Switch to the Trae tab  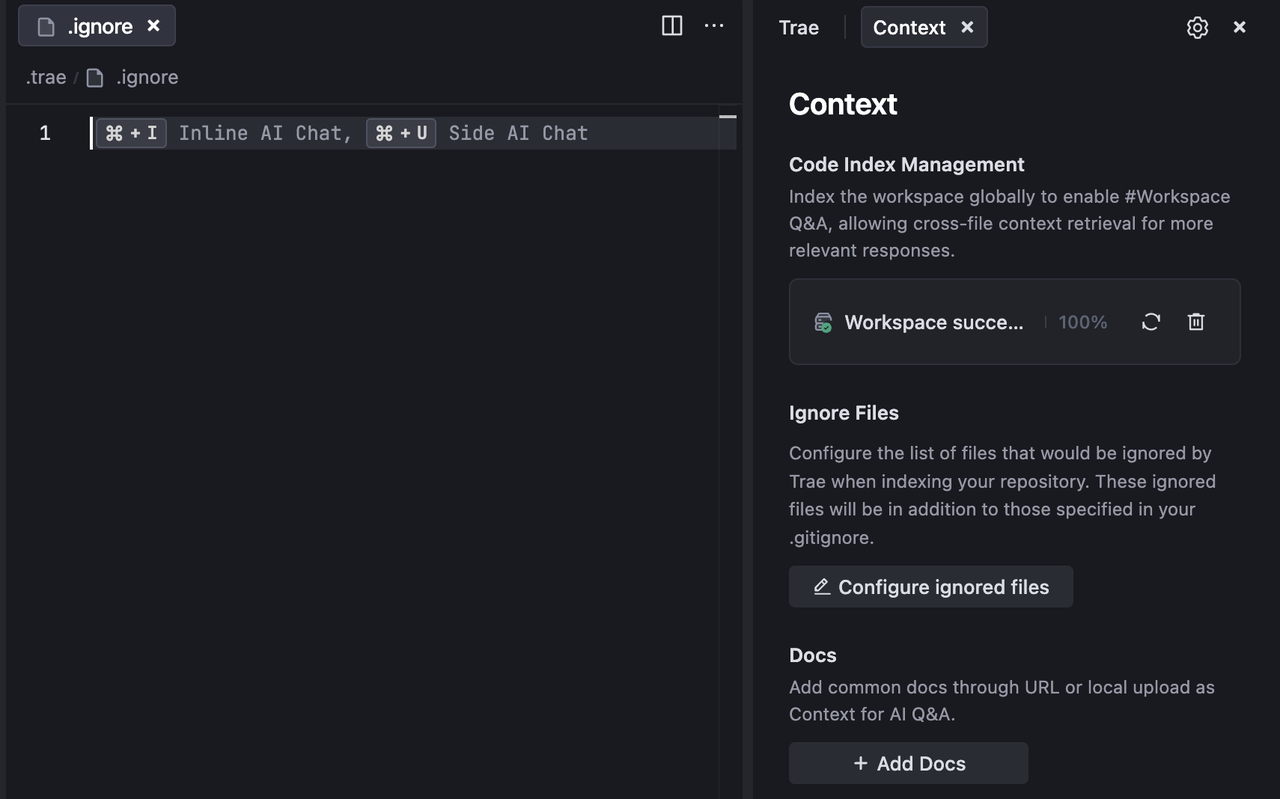coord(799,27)
